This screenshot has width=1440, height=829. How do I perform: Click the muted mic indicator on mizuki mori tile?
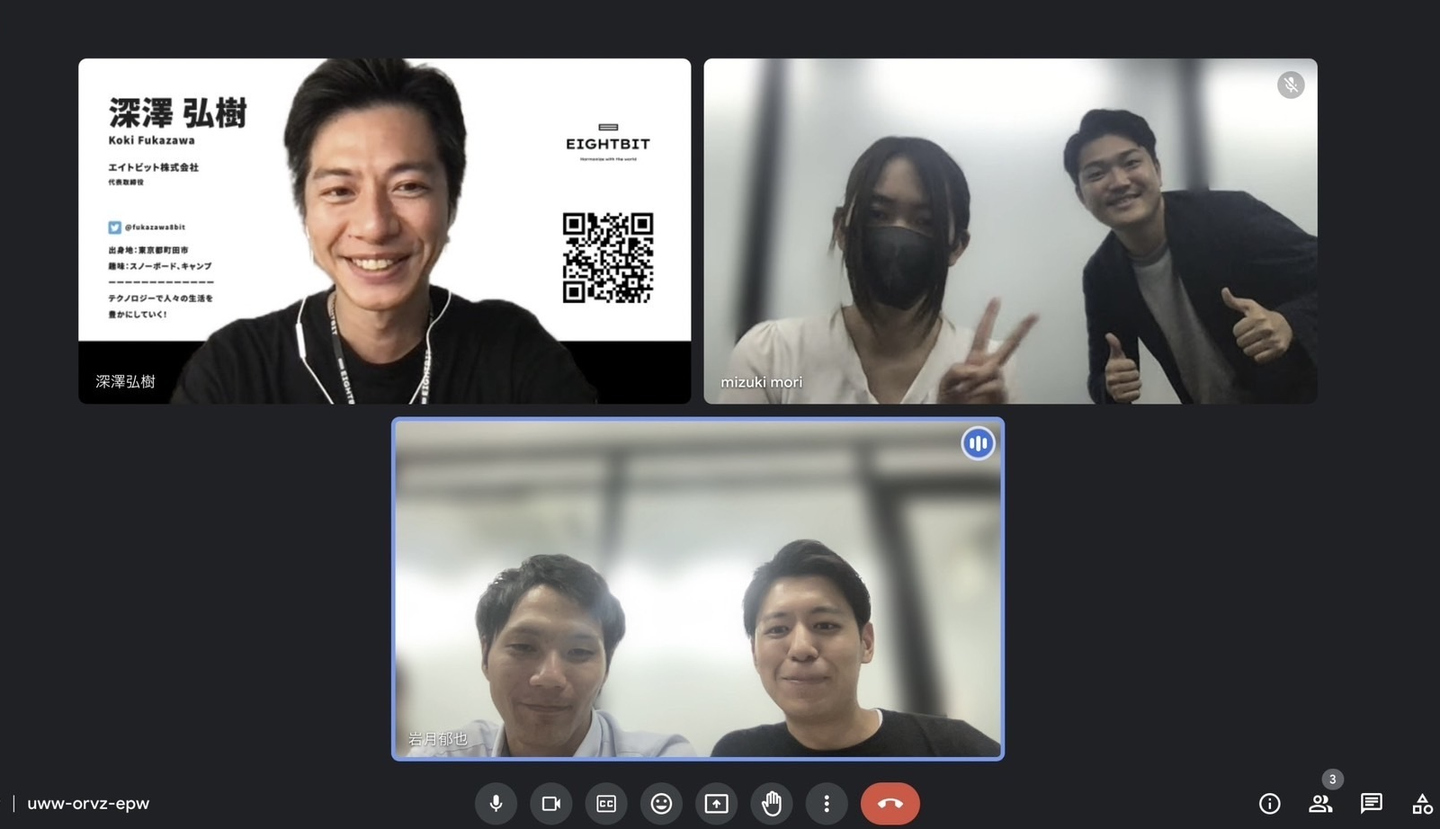coord(1291,85)
